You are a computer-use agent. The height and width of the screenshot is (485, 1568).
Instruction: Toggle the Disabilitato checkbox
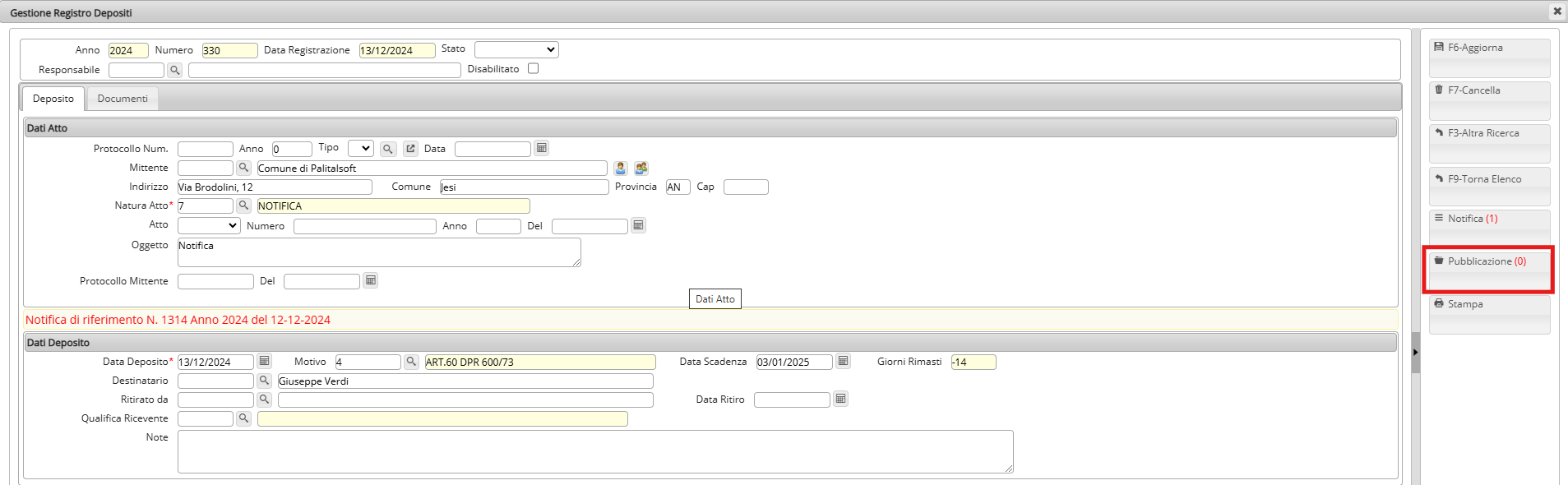click(x=533, y=69)
